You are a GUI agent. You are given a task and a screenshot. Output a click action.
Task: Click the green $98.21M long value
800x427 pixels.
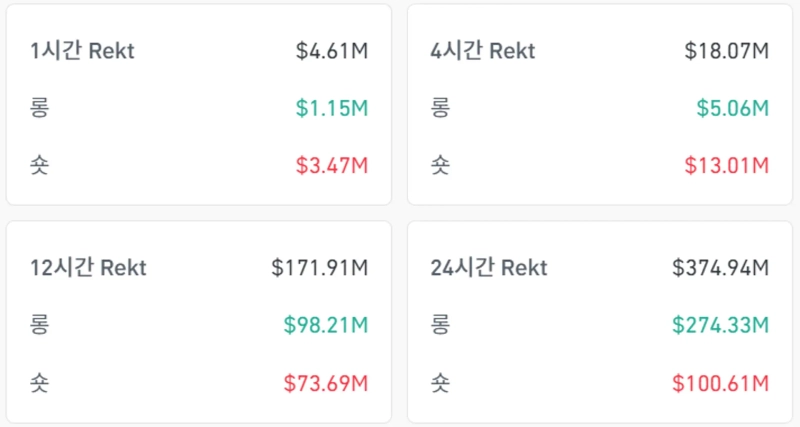(x=326, y=325)
